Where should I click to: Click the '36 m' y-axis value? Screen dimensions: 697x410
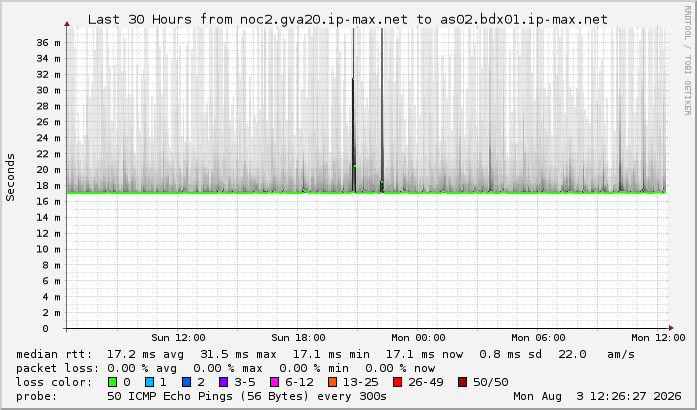coord(48,43)
